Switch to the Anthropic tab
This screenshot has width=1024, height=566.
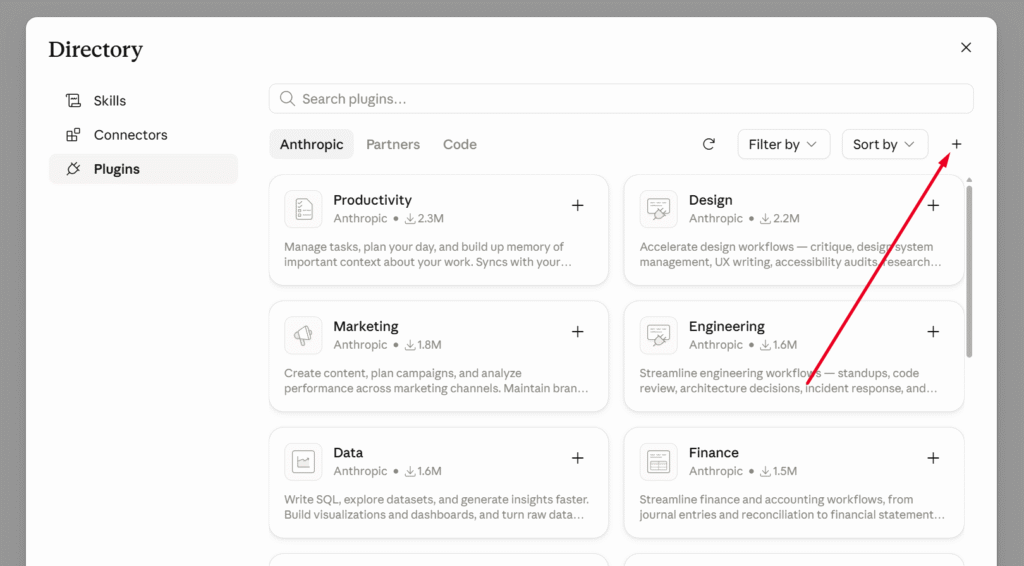[312, 144]
